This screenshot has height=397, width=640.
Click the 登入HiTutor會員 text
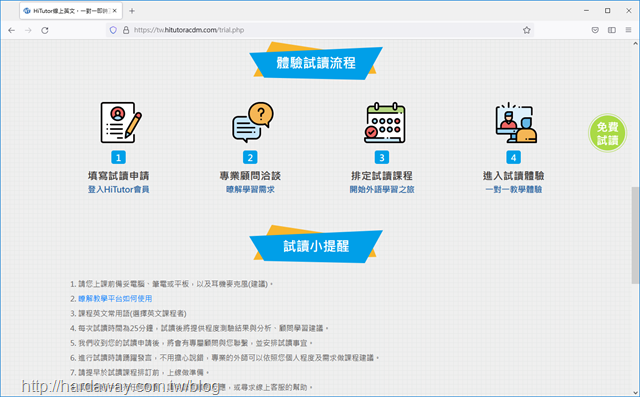pyautogui.click(x=118, y=189)
